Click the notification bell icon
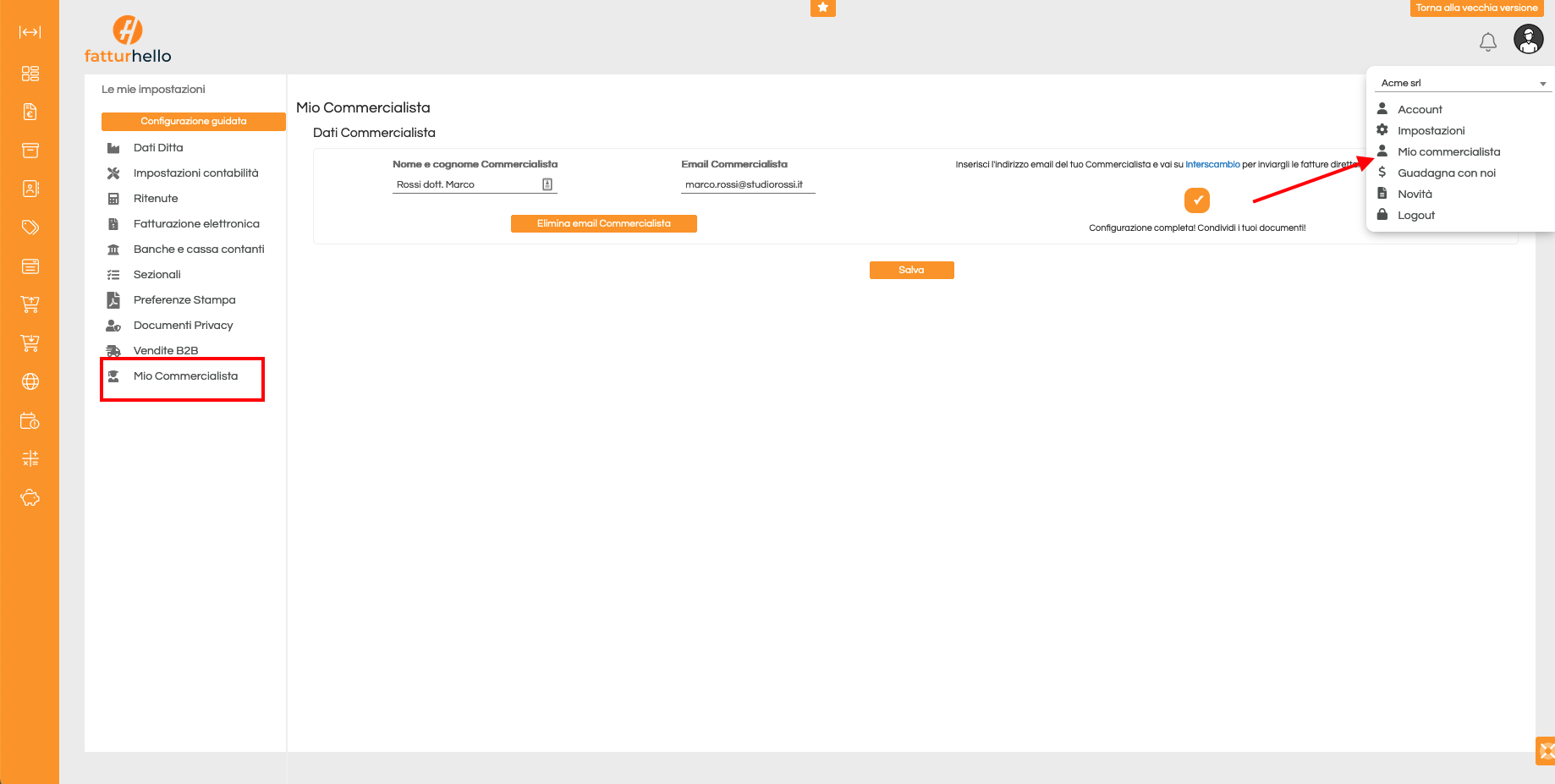The width and height of the screenshot is (1555, 784). (x=1487, y=41)
